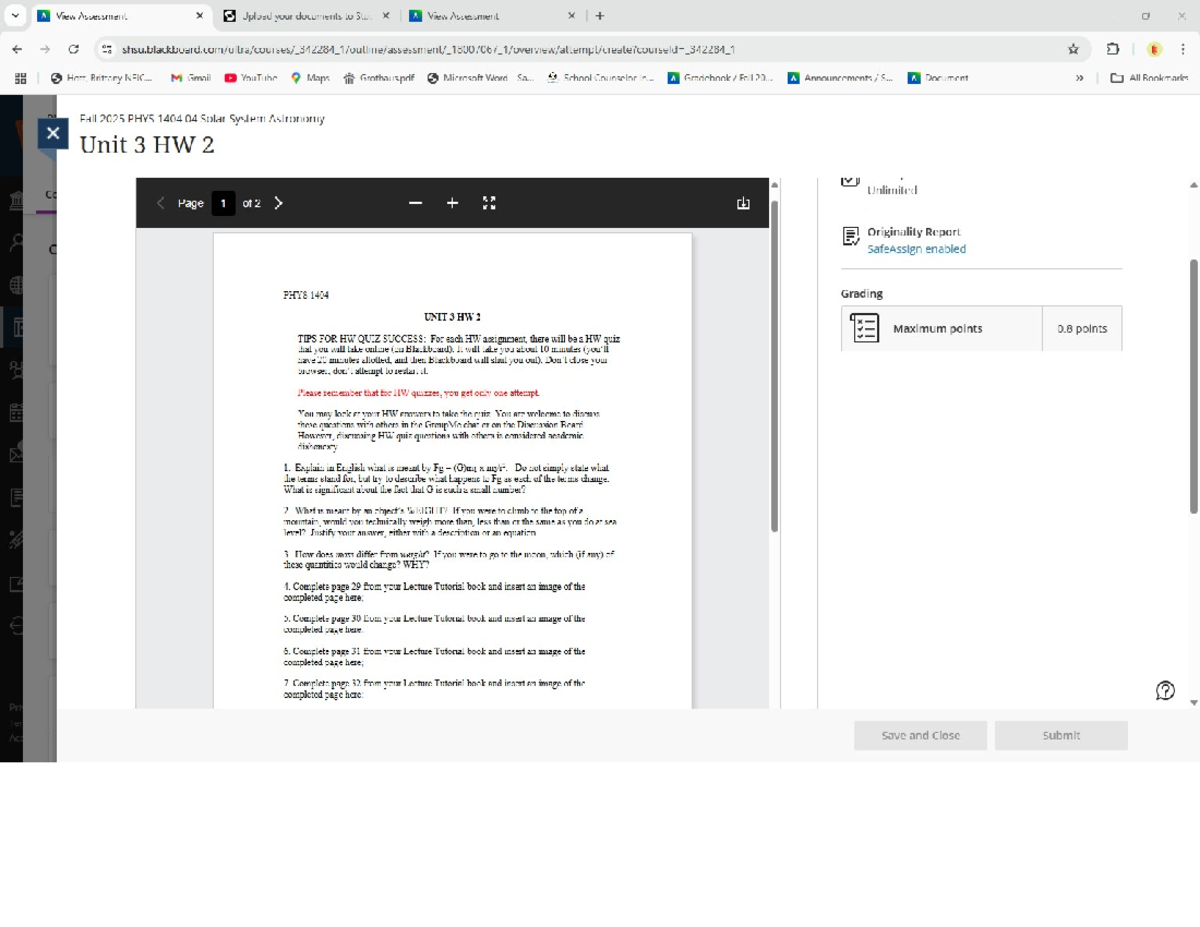Bookmark this page with star icon
The height and width of the screenshot is (927, 1200).
[1073, 49]
